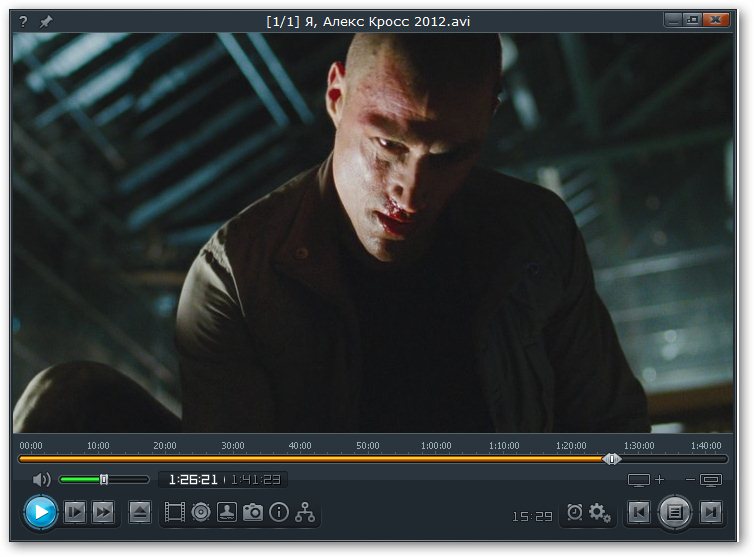The width and height of the screenshot is (754, 557).
Task: Click the eject/open file button
Action: 140,513
